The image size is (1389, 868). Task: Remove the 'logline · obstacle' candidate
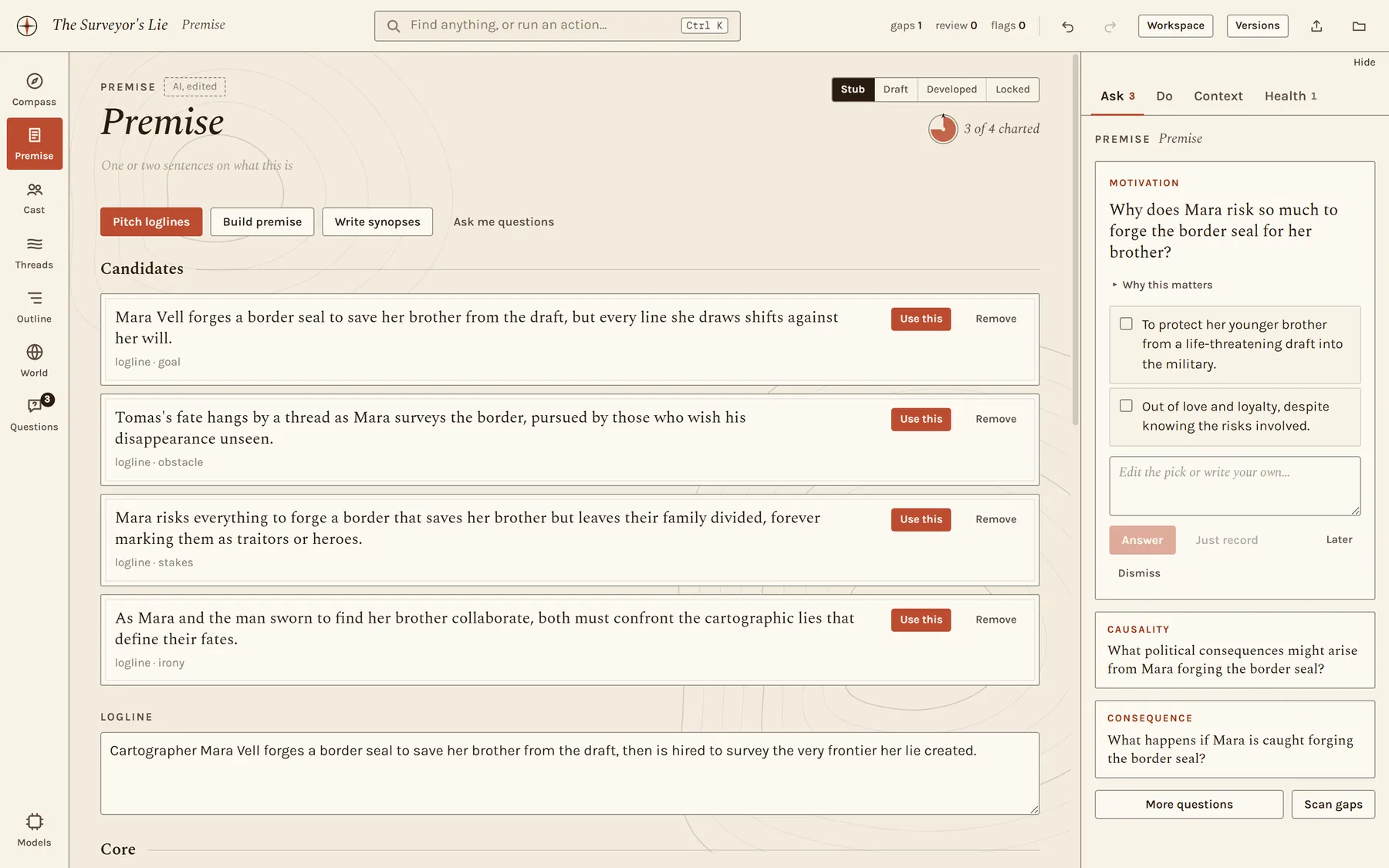pyautogui.click(x=995, y=419)
